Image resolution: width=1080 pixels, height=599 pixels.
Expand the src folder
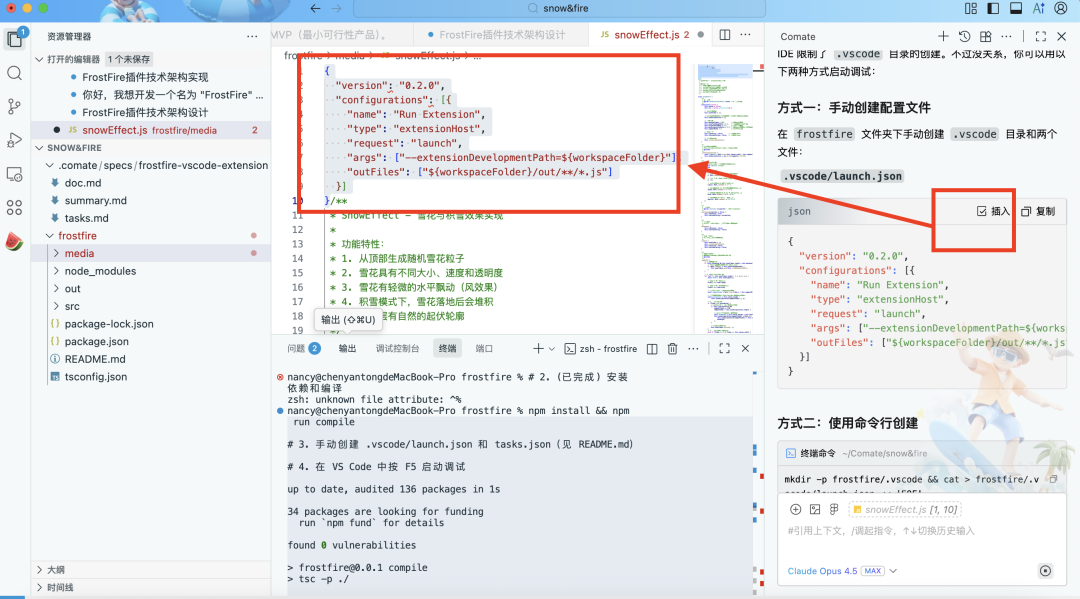56,306
